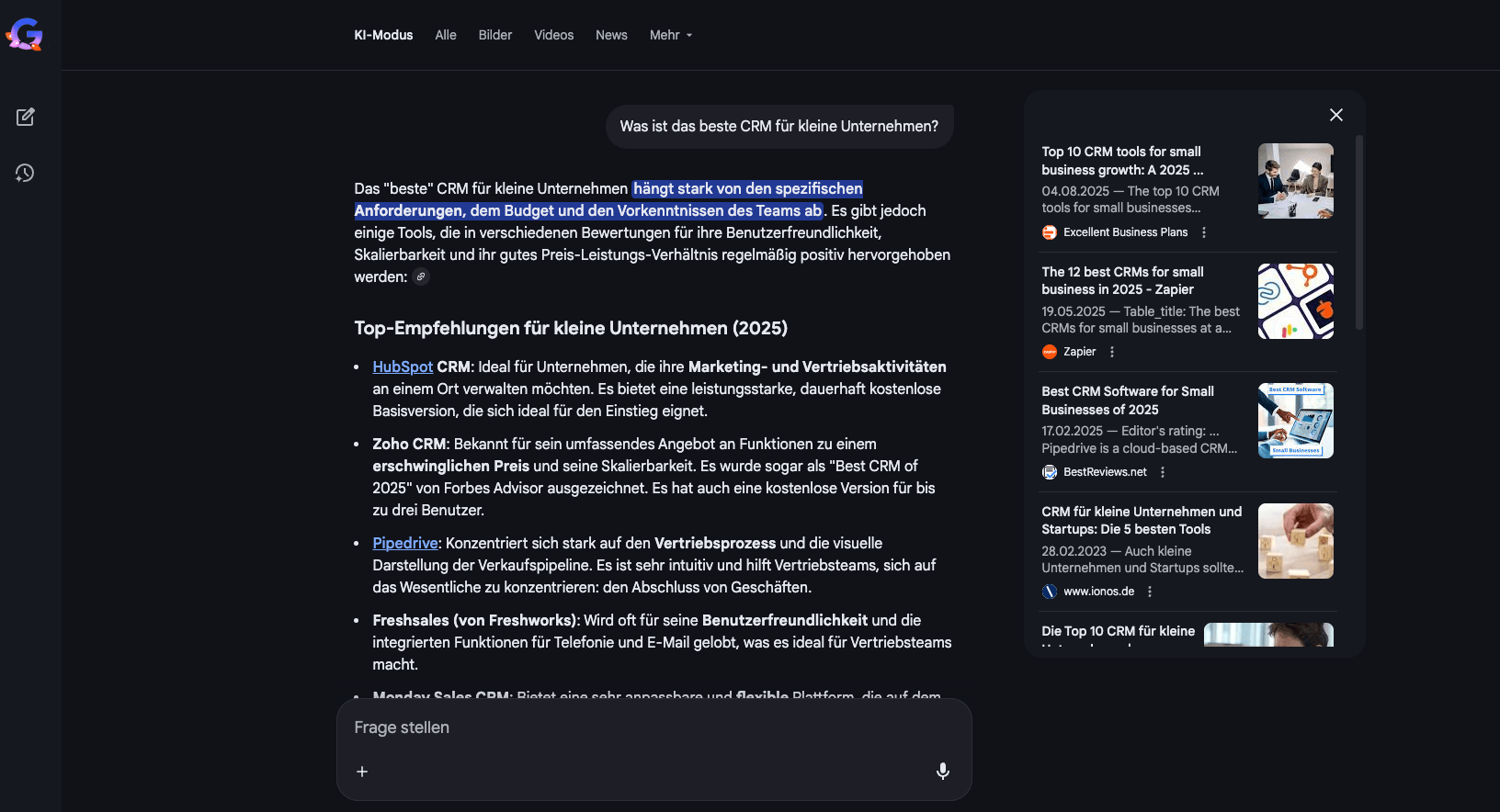This screenshot has width=1500, height=812.
Task: Open 'Best CRM Software for Small Businesses of 2025'
Action: coord(1128,400)
